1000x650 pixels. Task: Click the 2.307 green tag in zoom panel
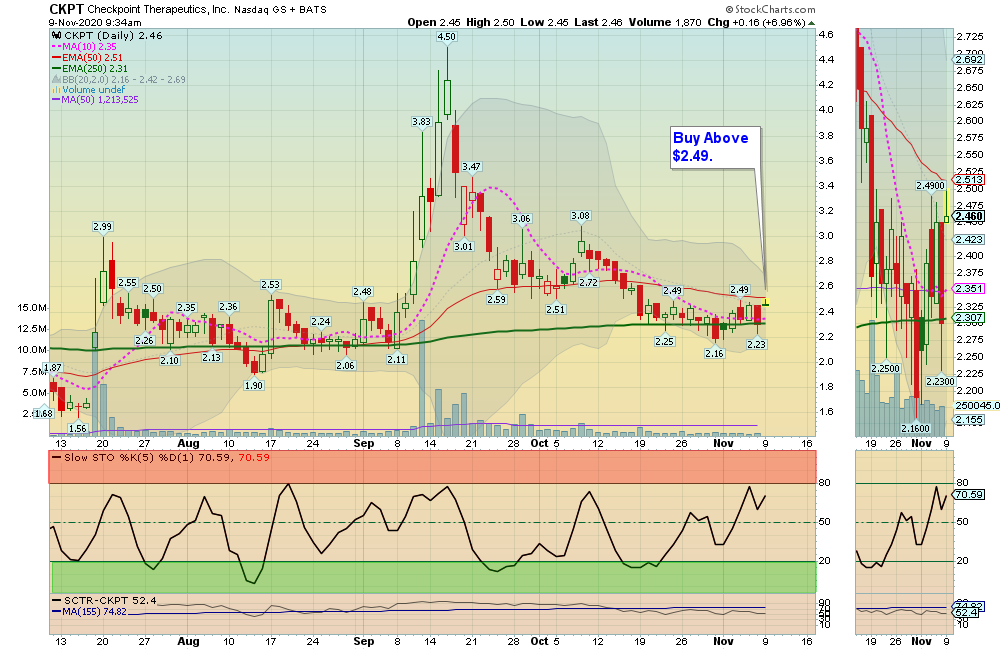969,317
